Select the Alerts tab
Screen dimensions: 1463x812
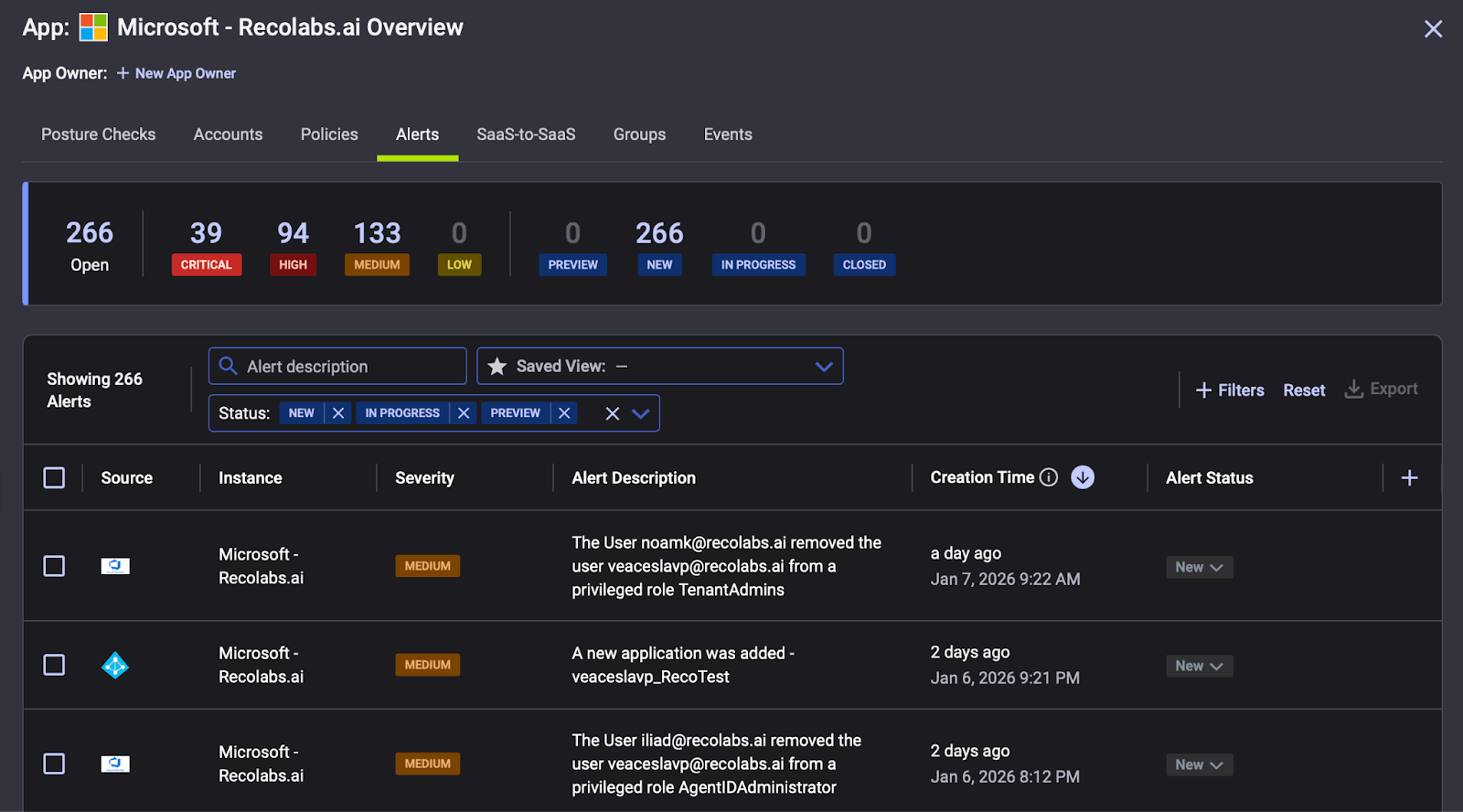pos(417,134)
